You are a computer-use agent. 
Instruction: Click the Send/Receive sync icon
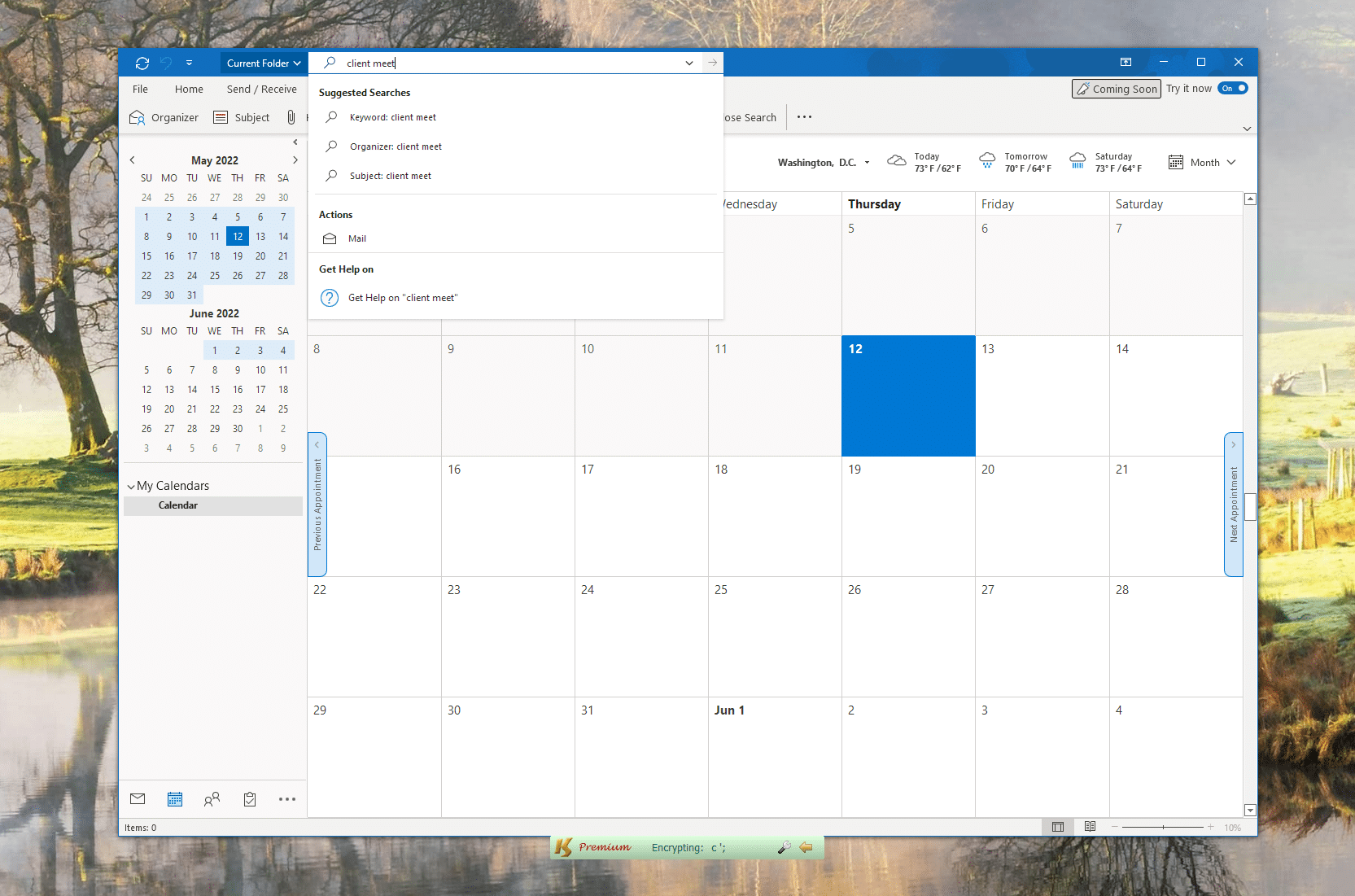point(142,63)
